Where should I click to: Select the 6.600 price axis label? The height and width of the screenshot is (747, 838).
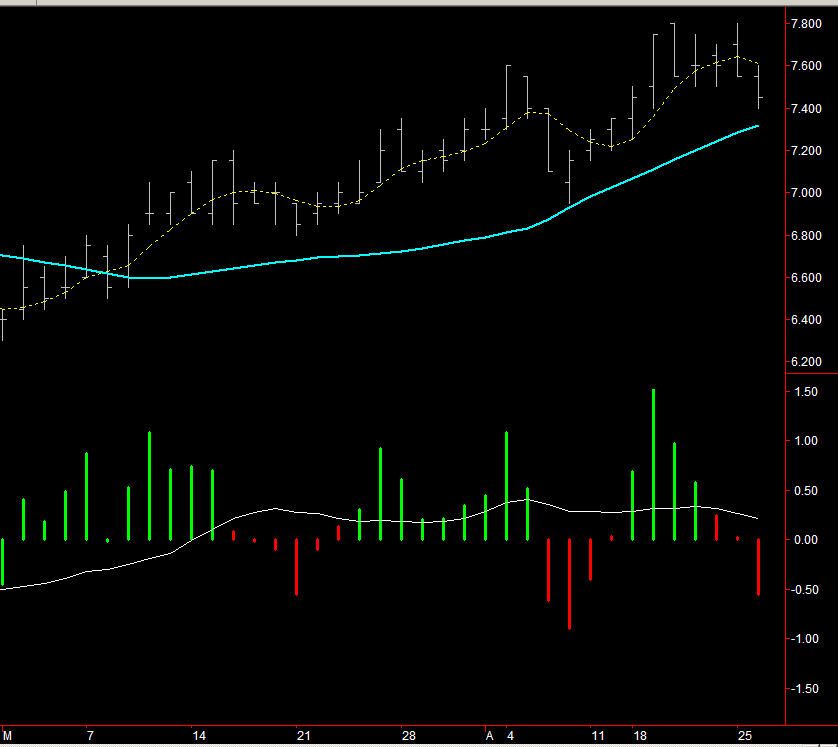click(806, 278)
